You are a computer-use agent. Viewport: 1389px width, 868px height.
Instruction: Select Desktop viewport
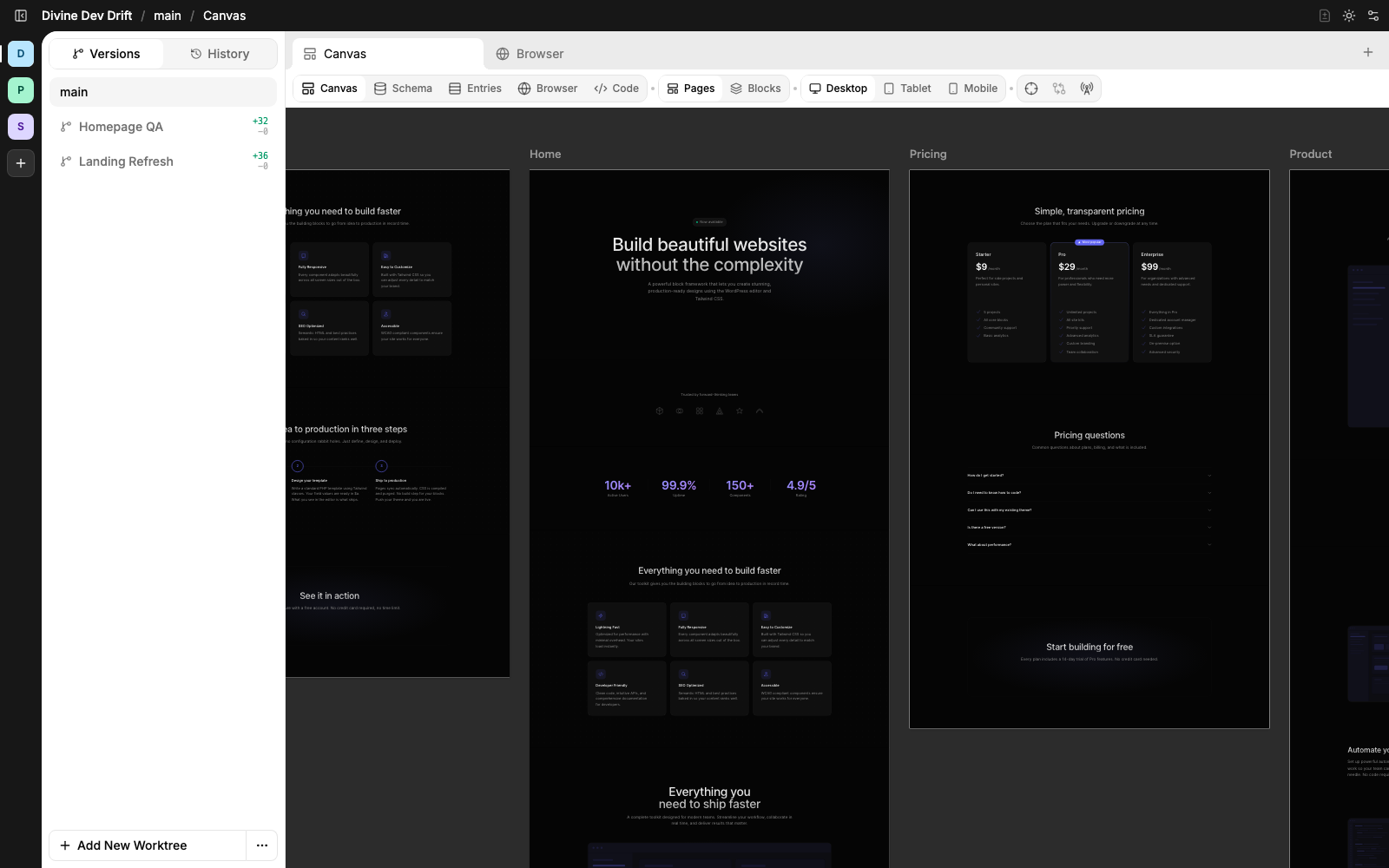838,89
